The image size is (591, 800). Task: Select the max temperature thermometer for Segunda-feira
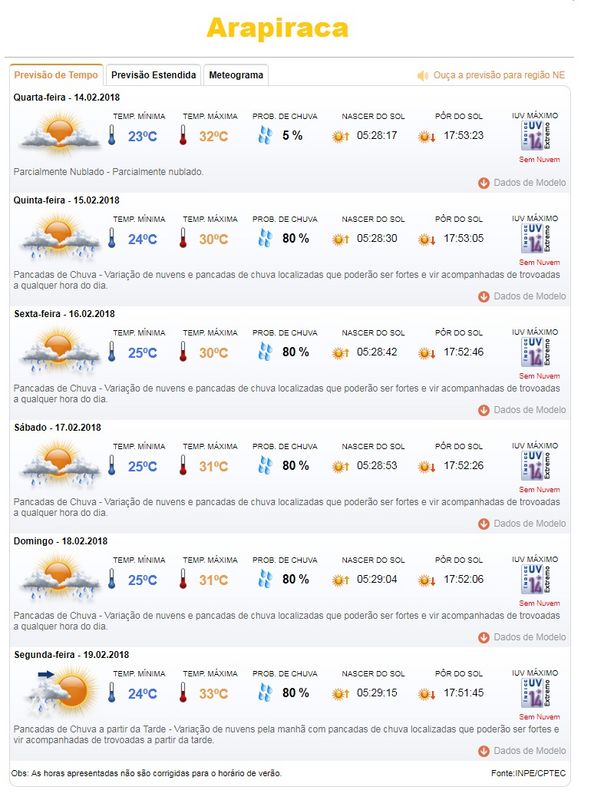tap(183, 693)
